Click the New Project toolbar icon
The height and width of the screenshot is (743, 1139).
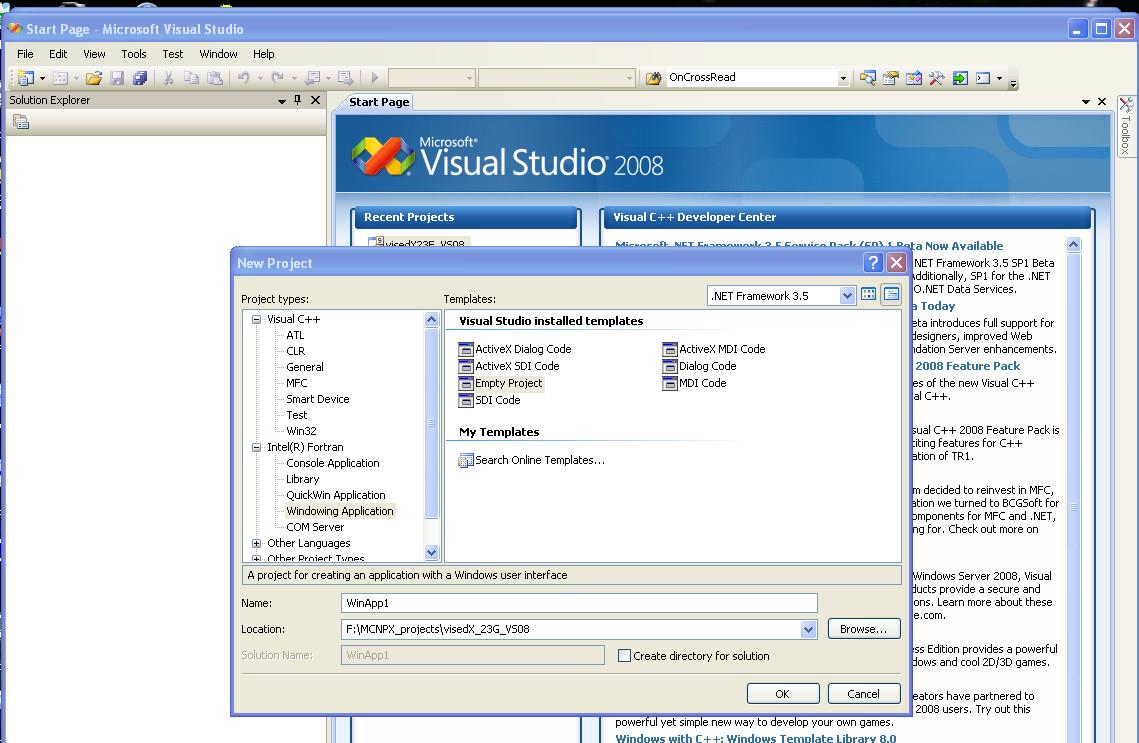(25, 78)
